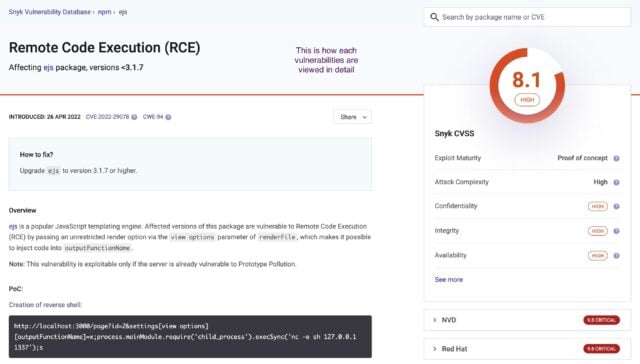Click the 'Proof of concept' value
Viewport: 640px width, 364px height.
tap(582, 158)
